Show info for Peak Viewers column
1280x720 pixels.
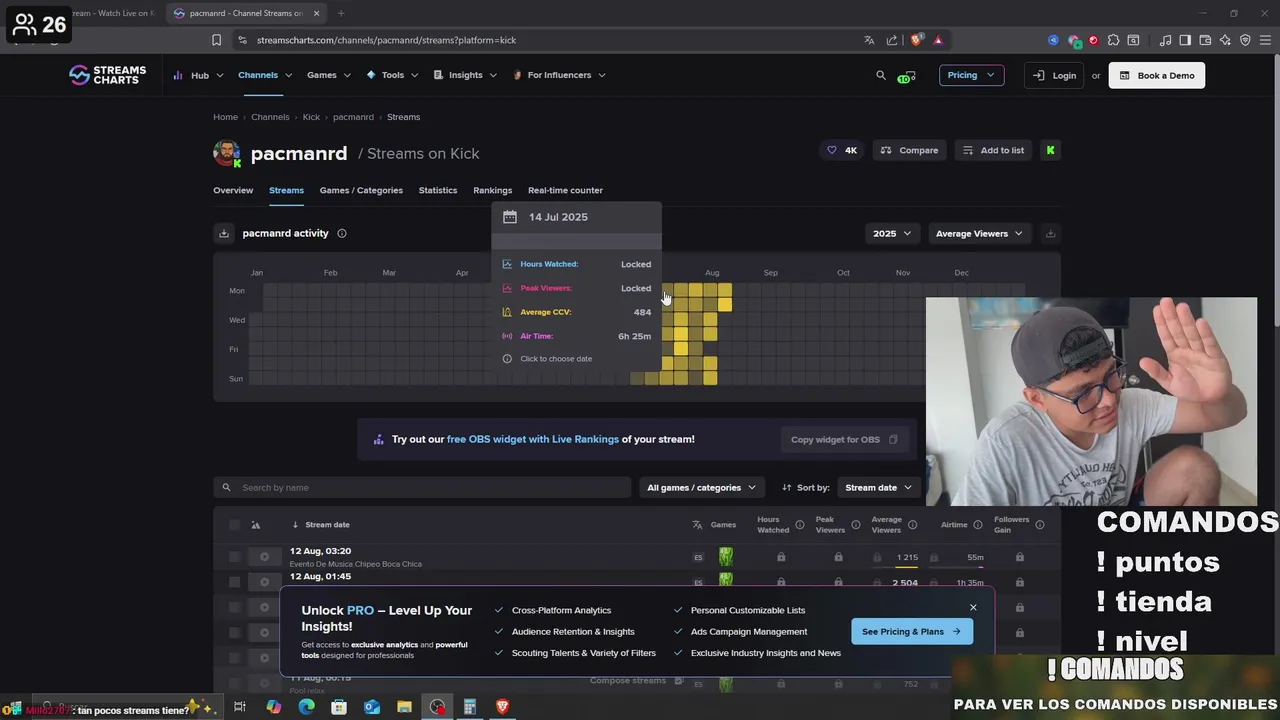coord(855,525)
